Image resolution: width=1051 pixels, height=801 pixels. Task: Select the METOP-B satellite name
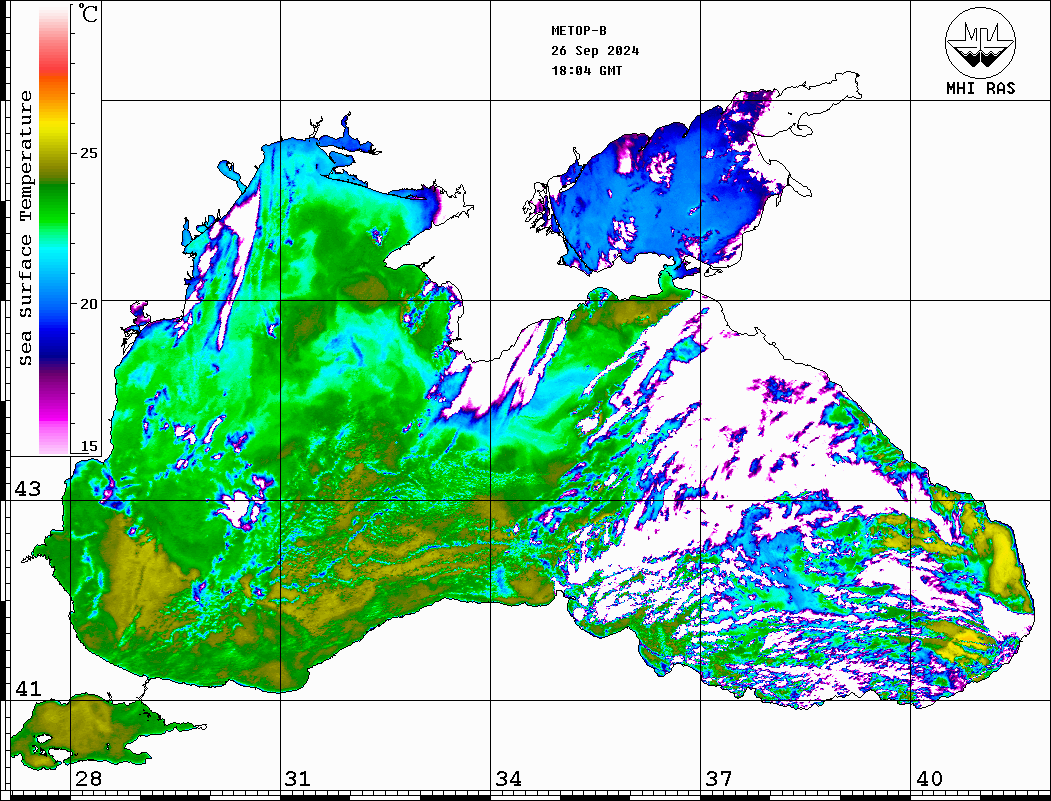pyautogui.click(x=579, y=31)
